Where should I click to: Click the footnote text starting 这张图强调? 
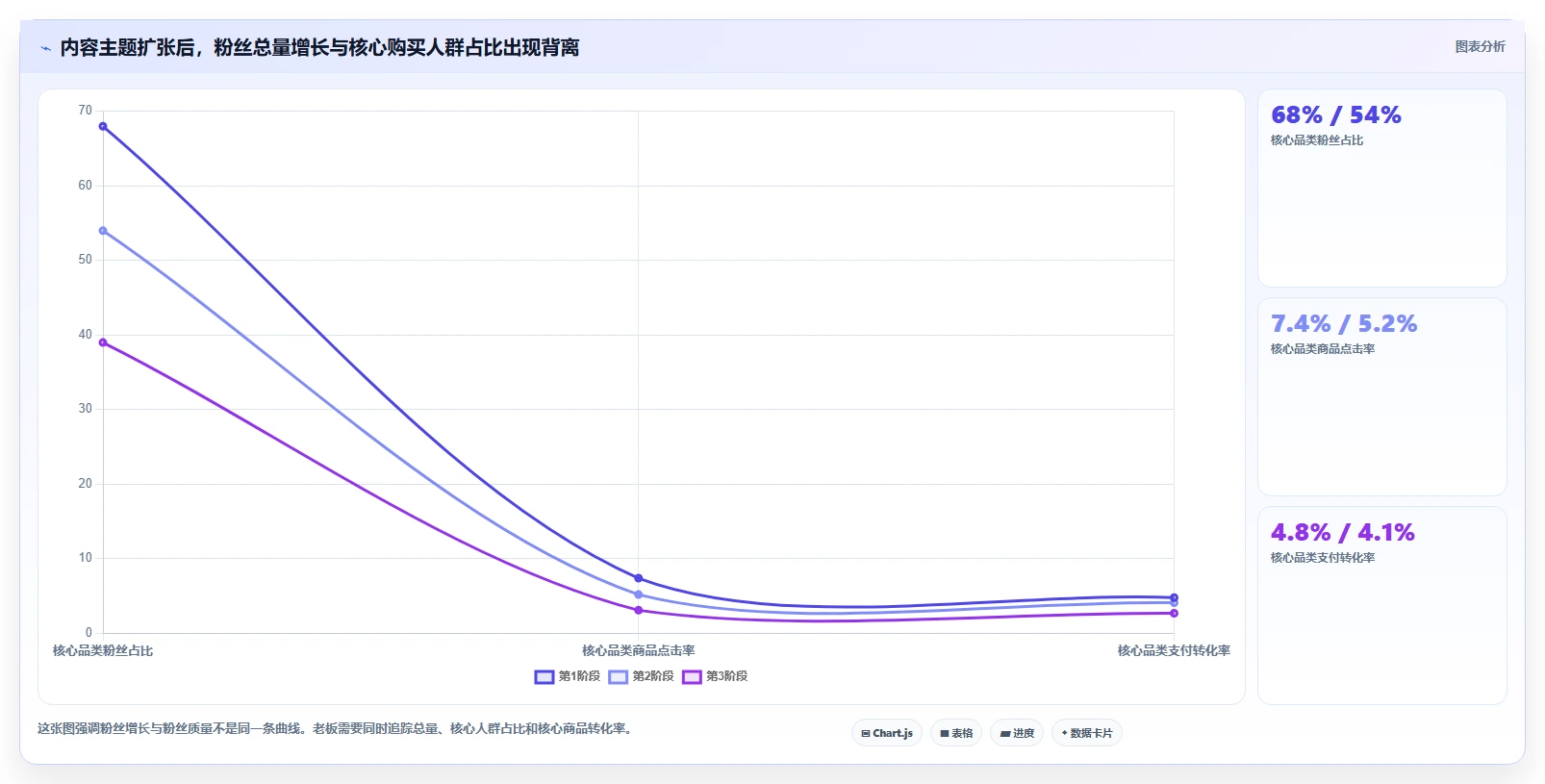337,728
